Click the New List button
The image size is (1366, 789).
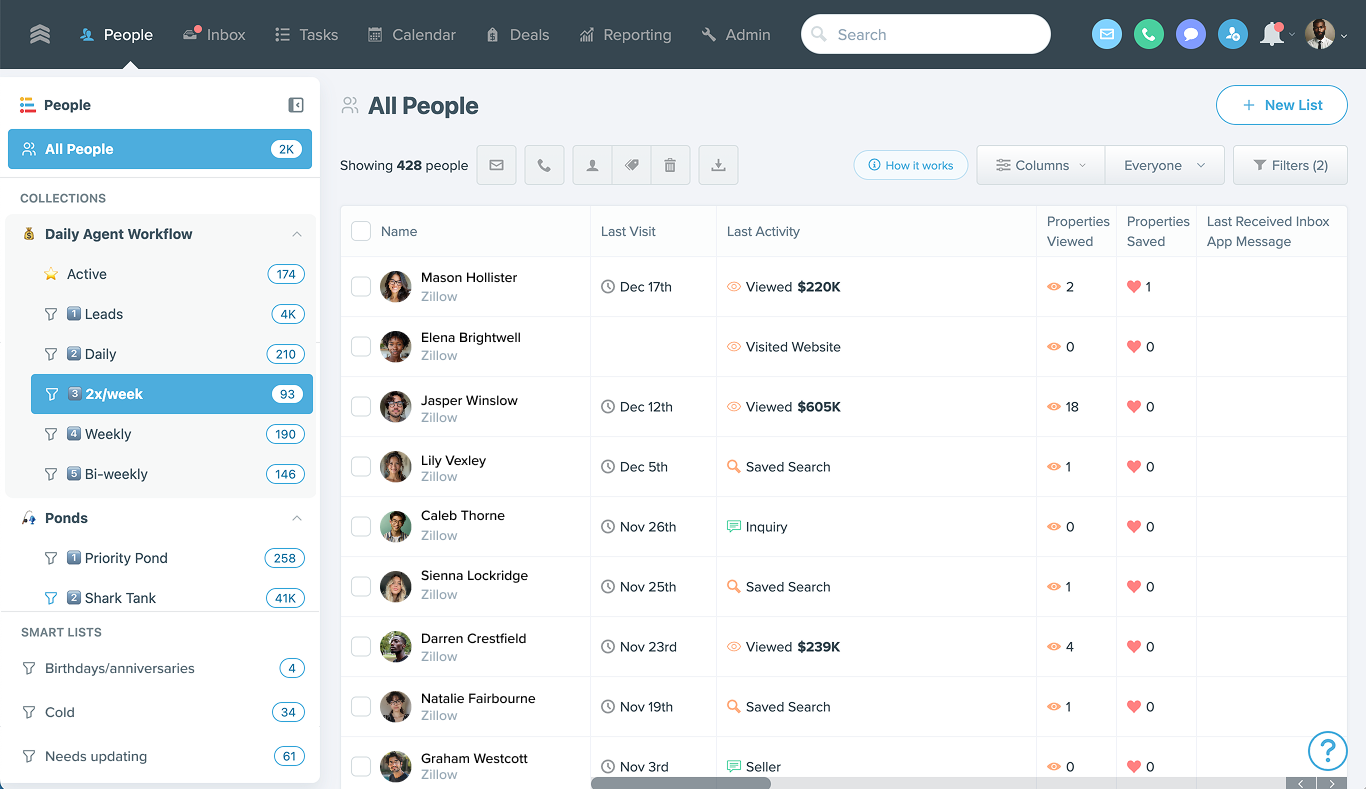pyautogui.click(x=1281, y=105)
